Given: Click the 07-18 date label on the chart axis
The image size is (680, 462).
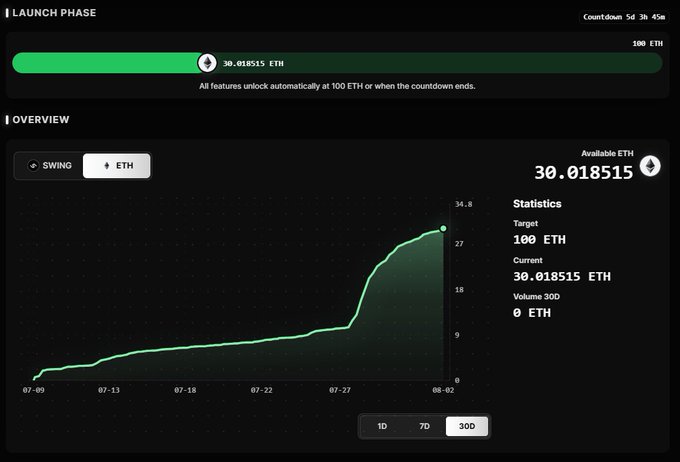Looking at the screenshot, I should 185,390.
